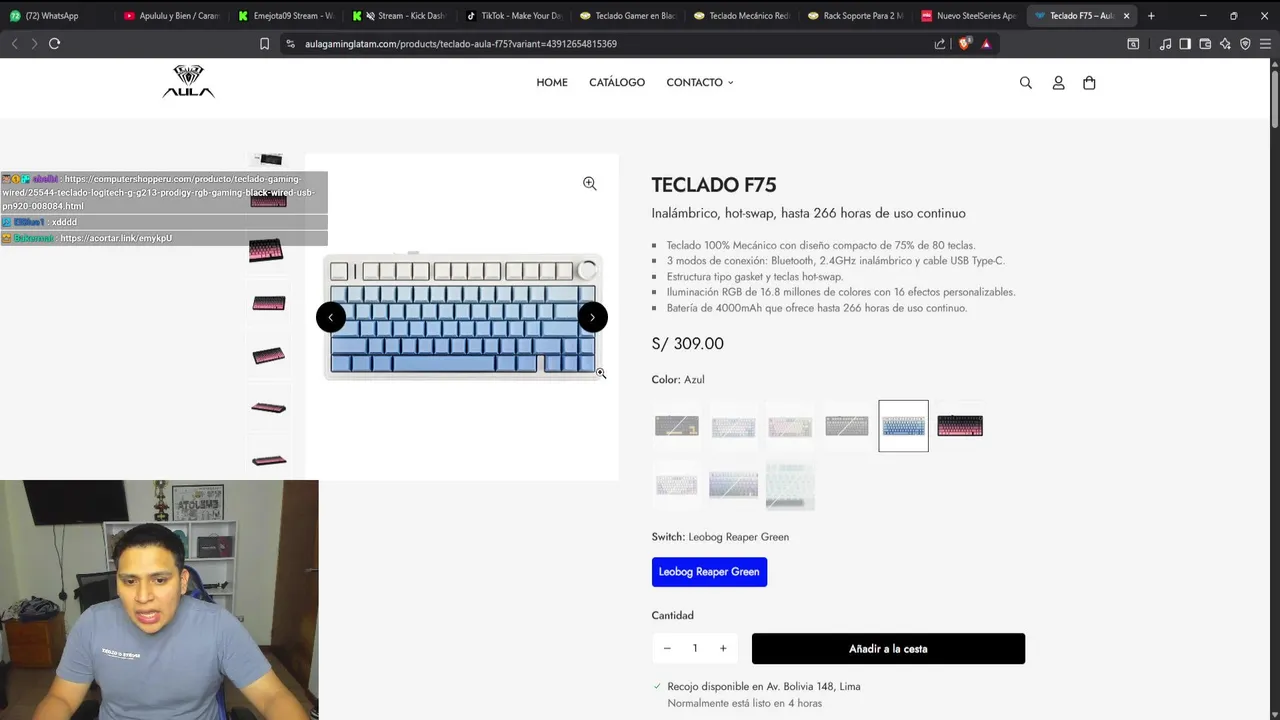Select the Leobog Reaper Green switch option
1280x720 pixels.
point(709,572)
